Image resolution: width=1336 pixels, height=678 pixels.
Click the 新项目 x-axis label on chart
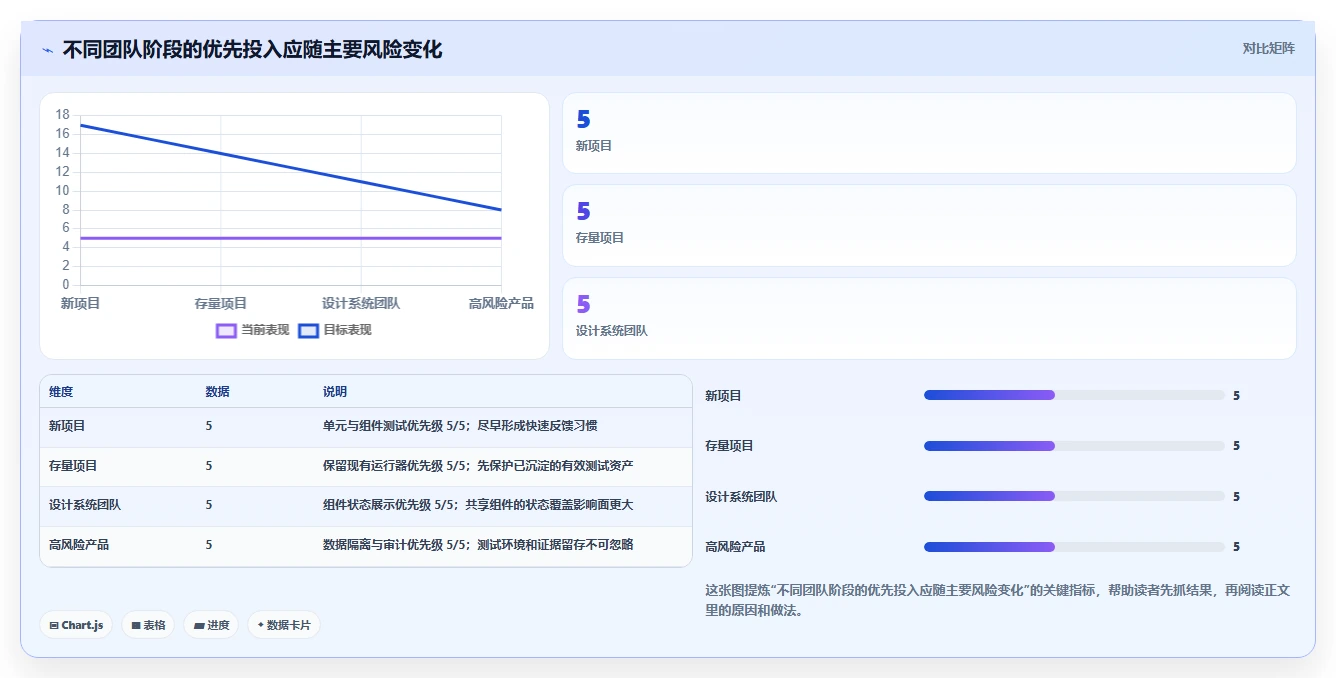click(x=80, y=303)
